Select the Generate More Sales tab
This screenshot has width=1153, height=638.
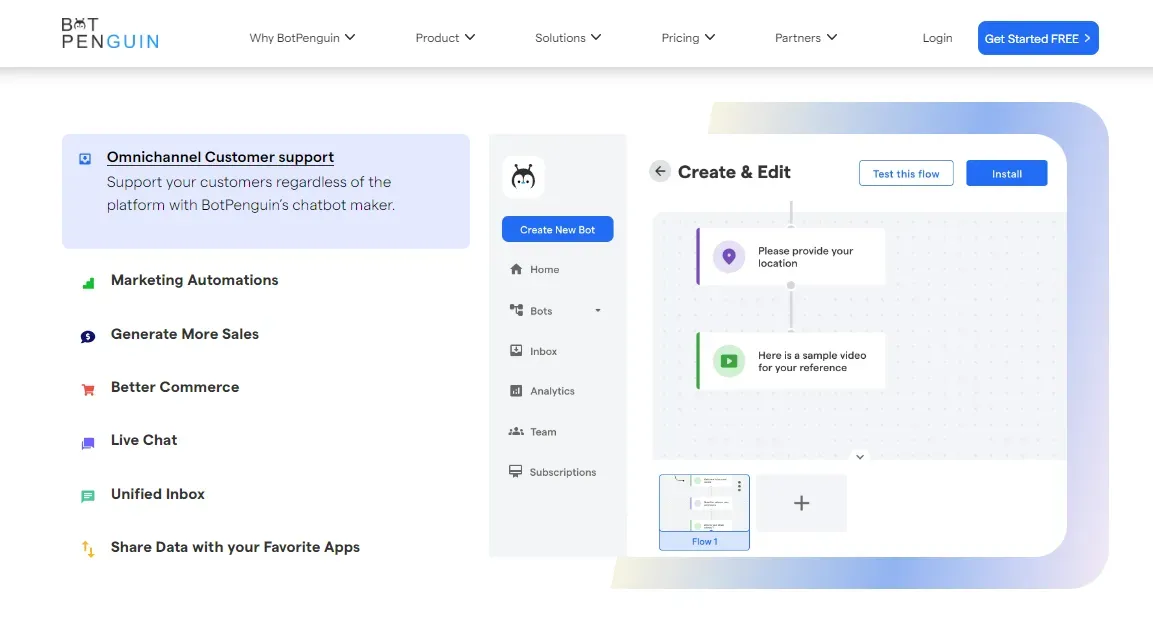185,334
